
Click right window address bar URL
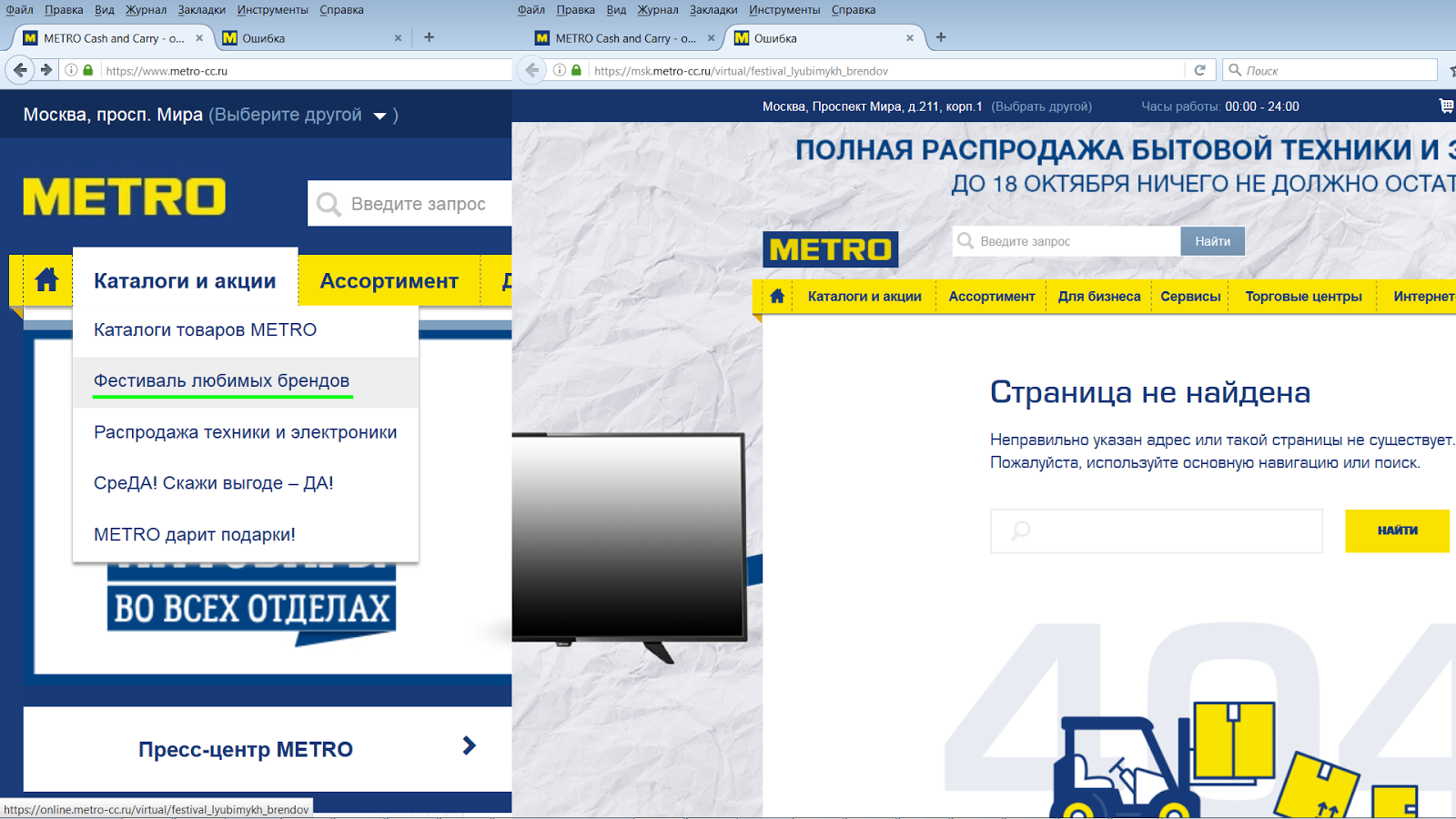[741, 71]
